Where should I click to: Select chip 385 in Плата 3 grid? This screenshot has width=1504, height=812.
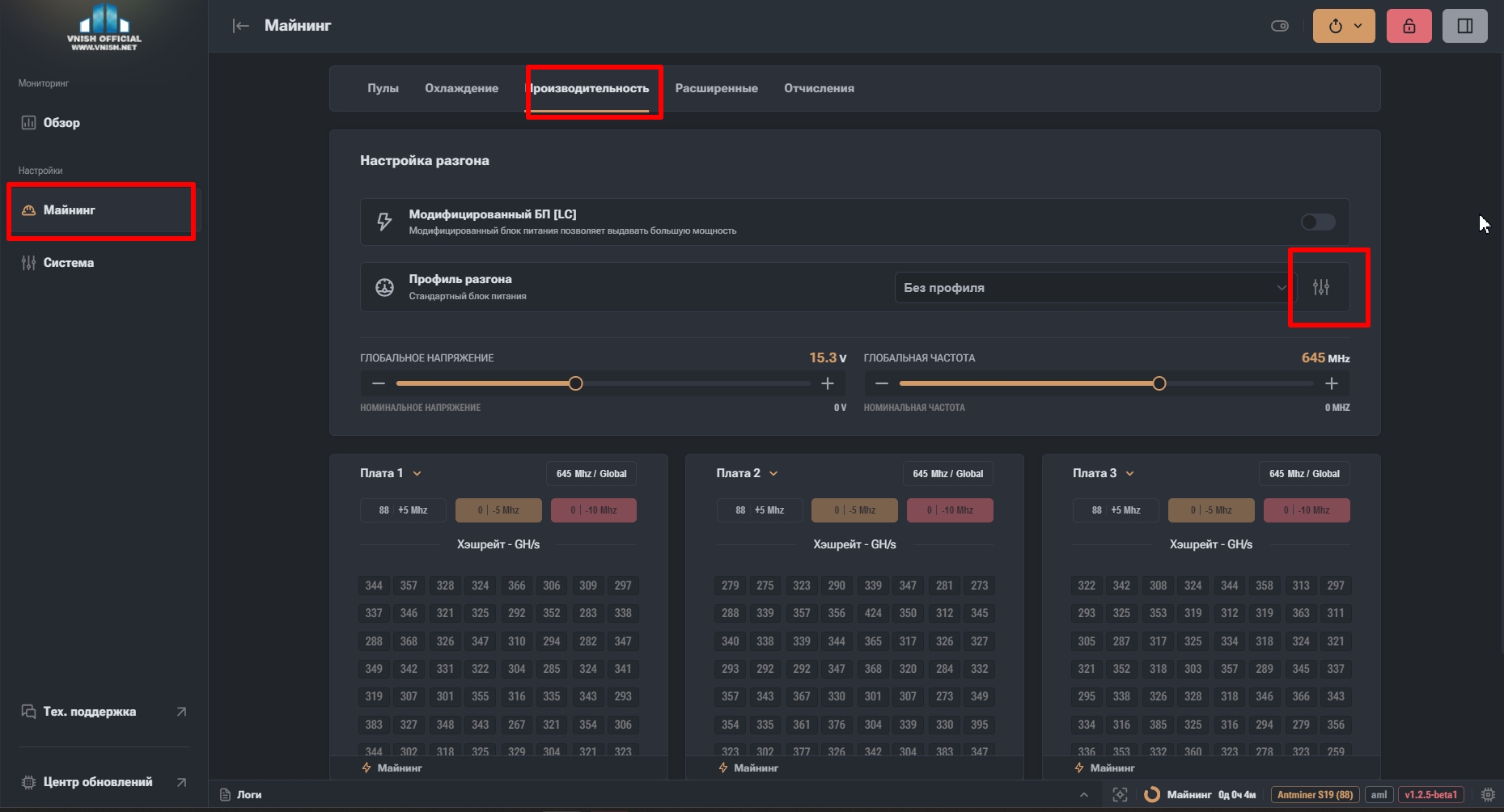(x=1159, y=725)
